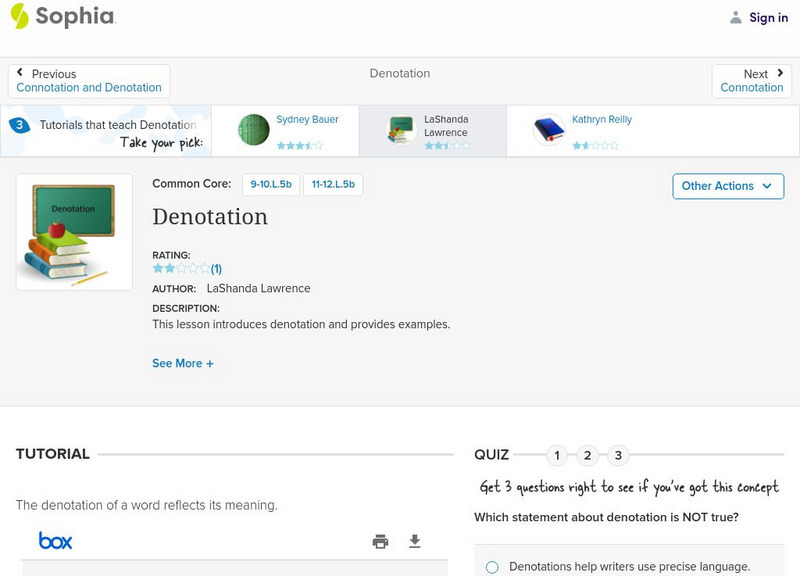
Task: Click 'The denotation of a word reflects its meaning' text
Action: pyautogui.click(x=146, y=505)
